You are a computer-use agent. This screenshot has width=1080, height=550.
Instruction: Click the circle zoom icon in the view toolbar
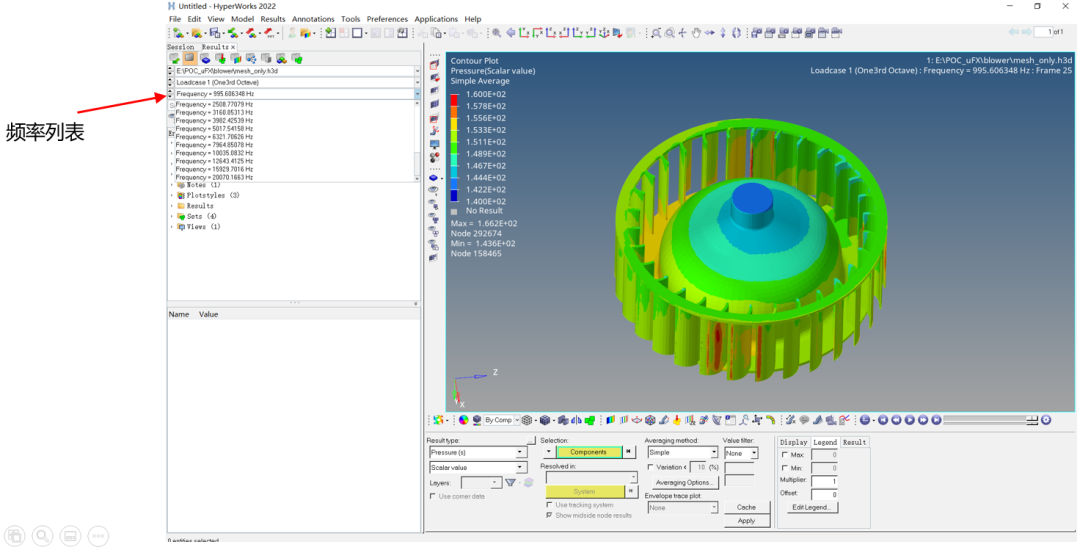[669, 32]
